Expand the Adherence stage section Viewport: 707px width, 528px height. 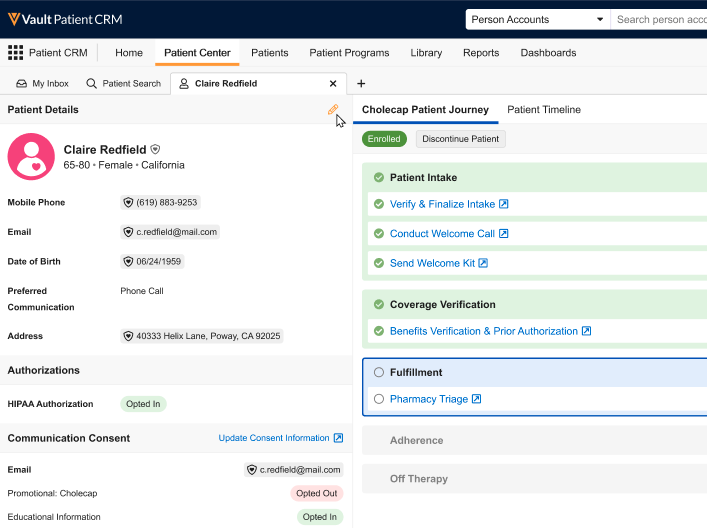416,440
